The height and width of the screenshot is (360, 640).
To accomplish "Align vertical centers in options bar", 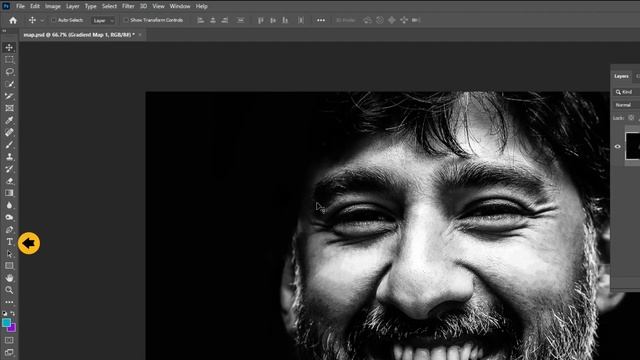I will point(273,20).
